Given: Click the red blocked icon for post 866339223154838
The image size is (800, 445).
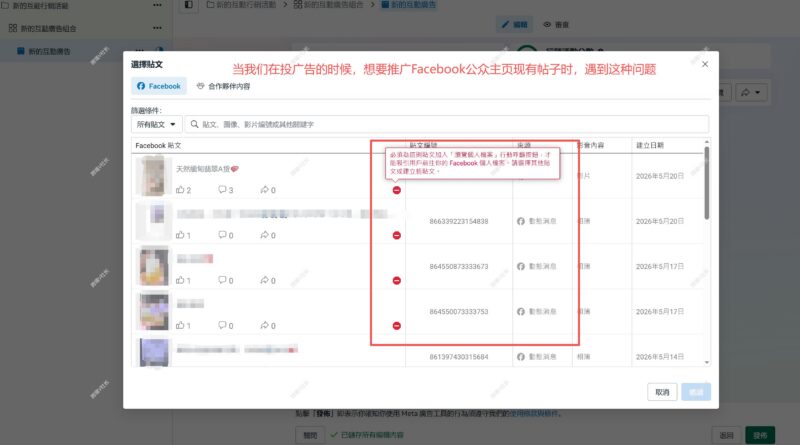Looking at the screenshot, I should point(396,235).
